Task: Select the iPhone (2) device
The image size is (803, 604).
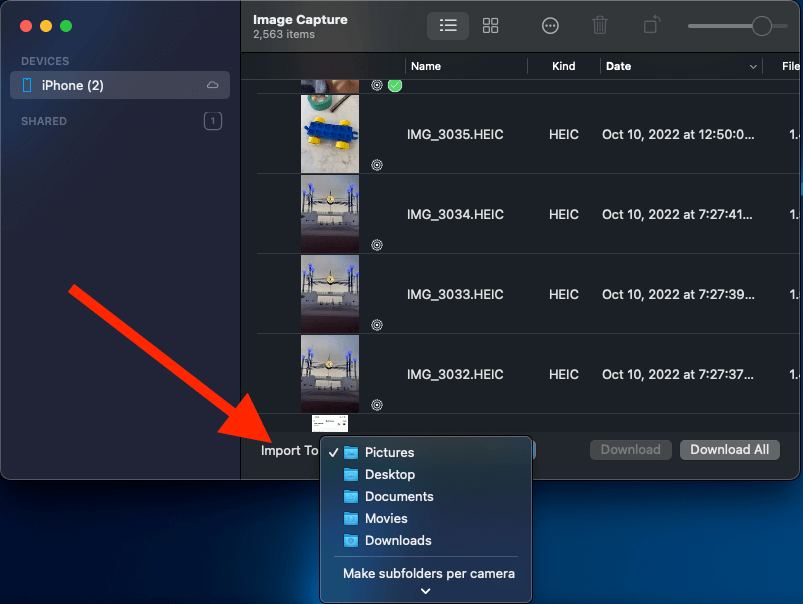Action: click(120, 85)
